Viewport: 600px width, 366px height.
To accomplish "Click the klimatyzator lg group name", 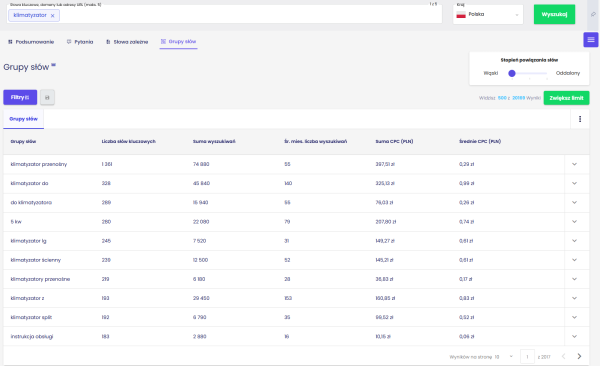I will [28, 241].
